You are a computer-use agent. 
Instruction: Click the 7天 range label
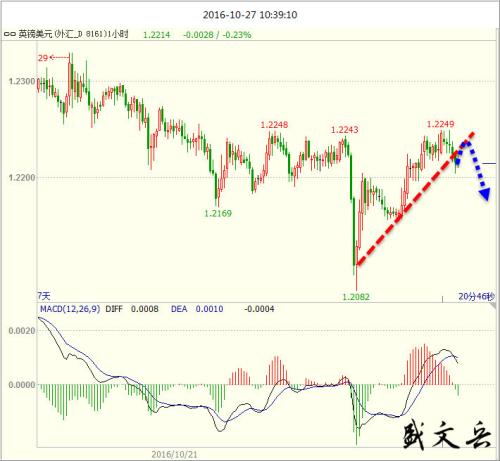44,296
